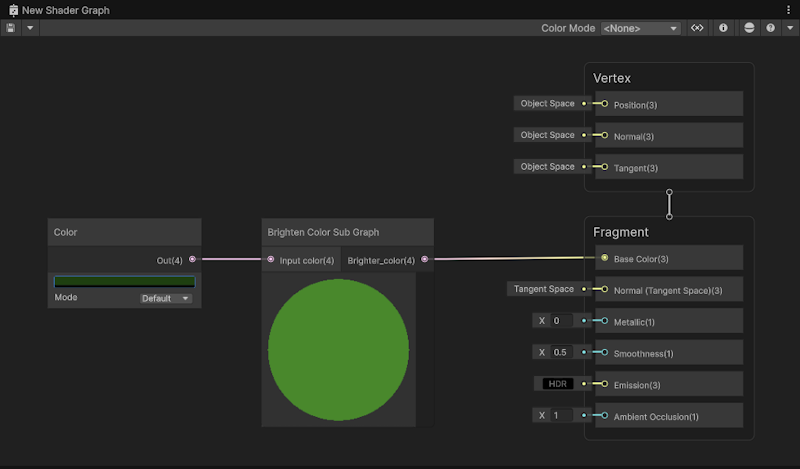Open the Color Mode dropdown
Screen dimensions: 800x469
point(640,28)
